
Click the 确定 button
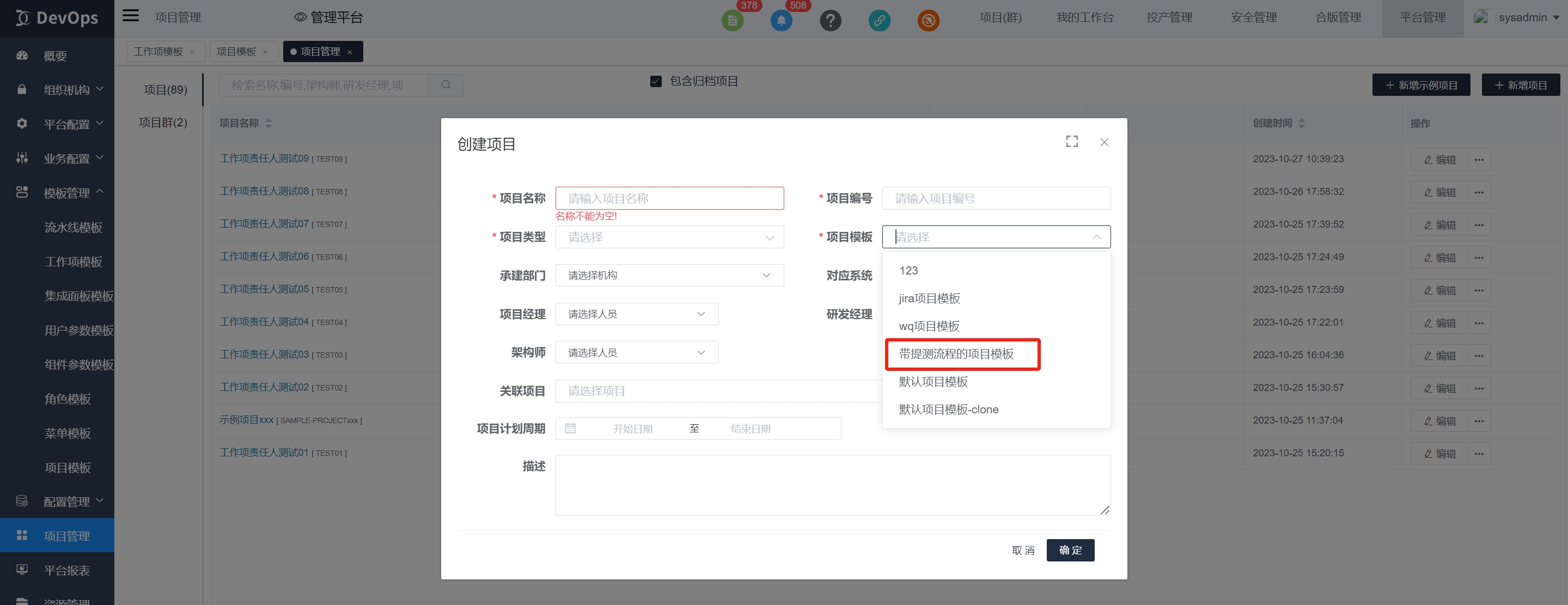pyautogui.click(x=1070, y=550)
